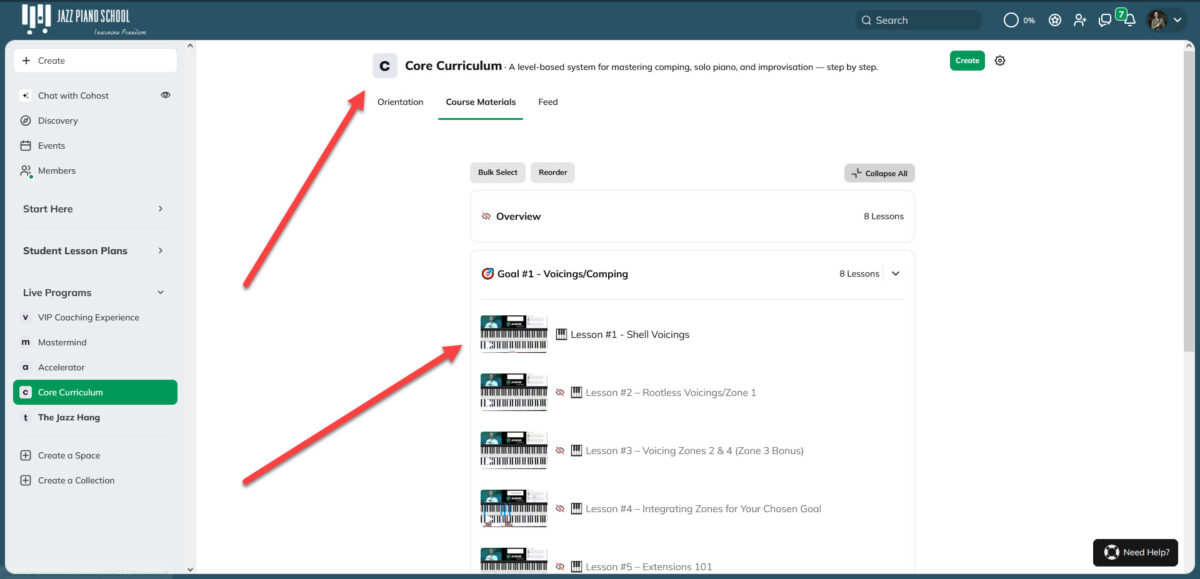Click the Search input field
1200x579 pixels.
coord(918,20)
